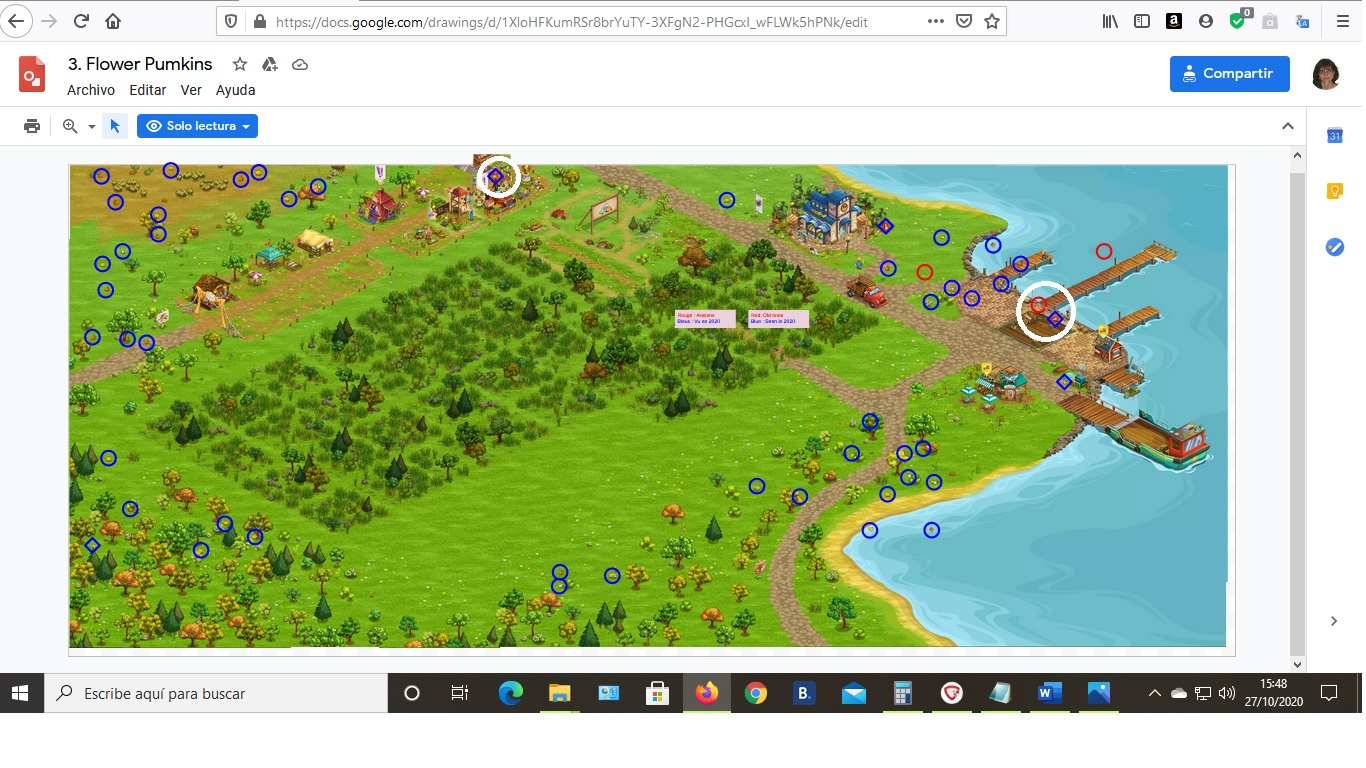Click scrollbar down arrow at bottom
Viewport: 1366px width, 768px height.
[x=1298, y=664]
